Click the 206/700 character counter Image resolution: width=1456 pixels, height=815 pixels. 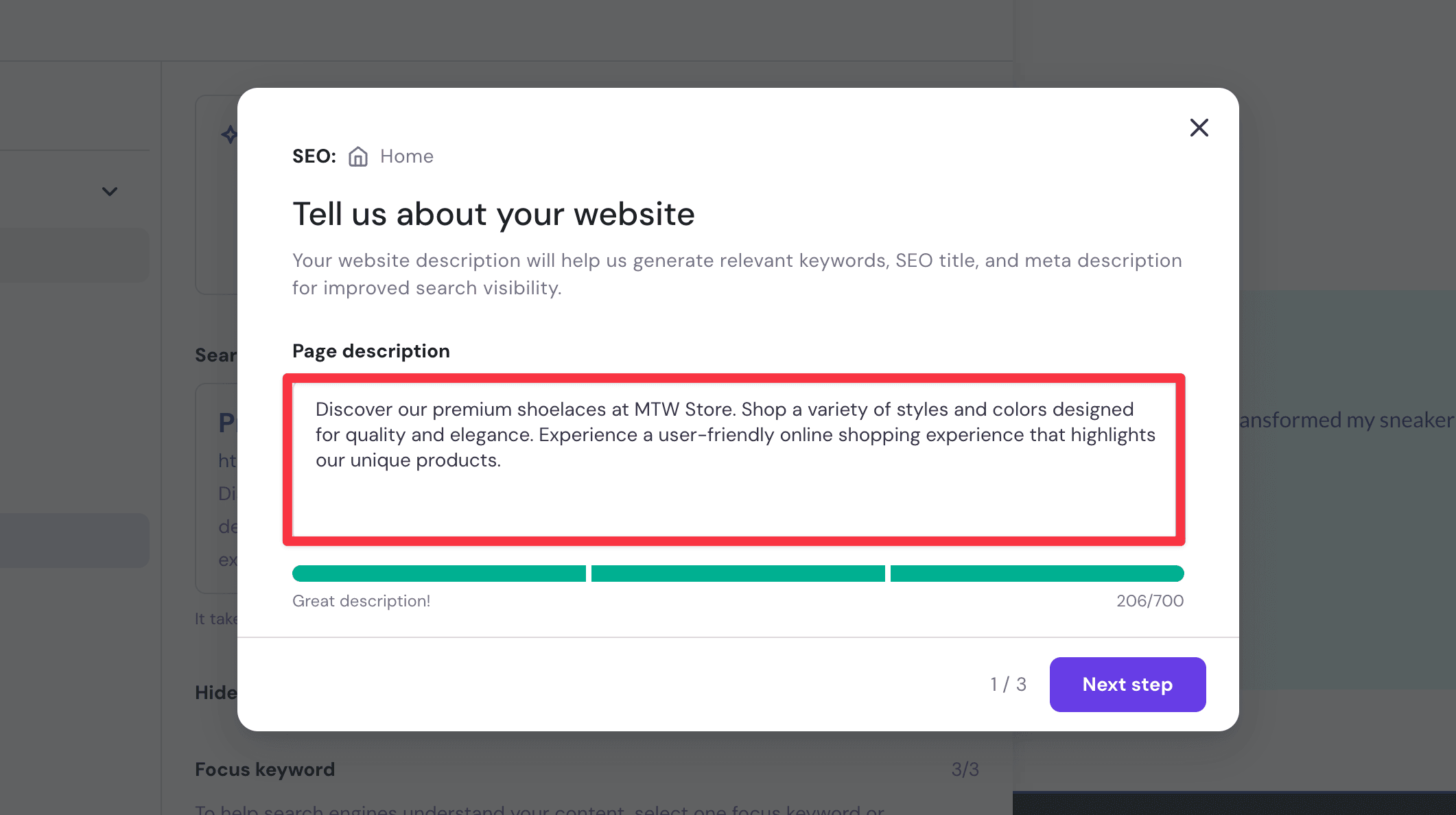(x=1149, y=600)
